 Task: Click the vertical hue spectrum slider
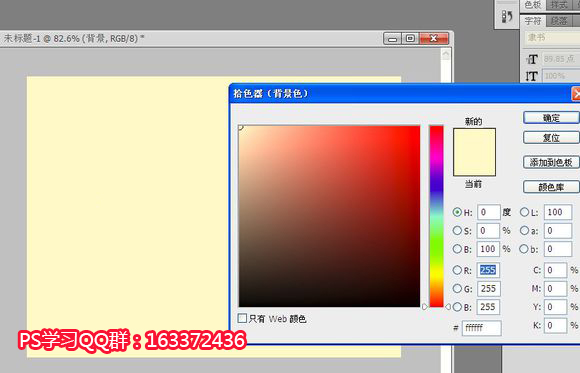(x=436, y=216)
